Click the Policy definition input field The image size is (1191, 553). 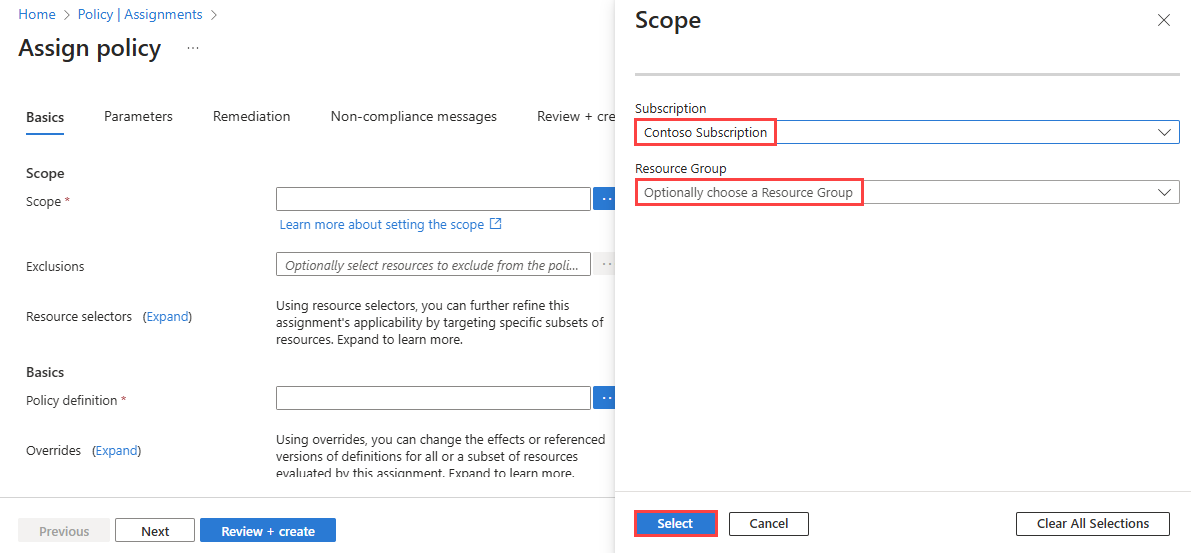(433, 398)
